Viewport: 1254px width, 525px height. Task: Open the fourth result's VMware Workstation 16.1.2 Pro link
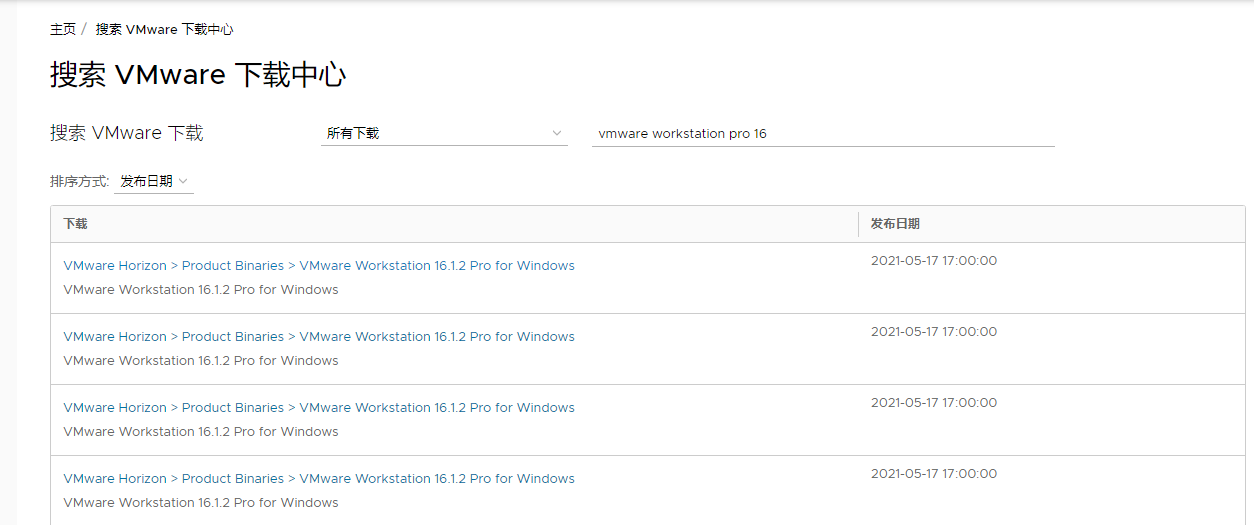click(437, 479)
